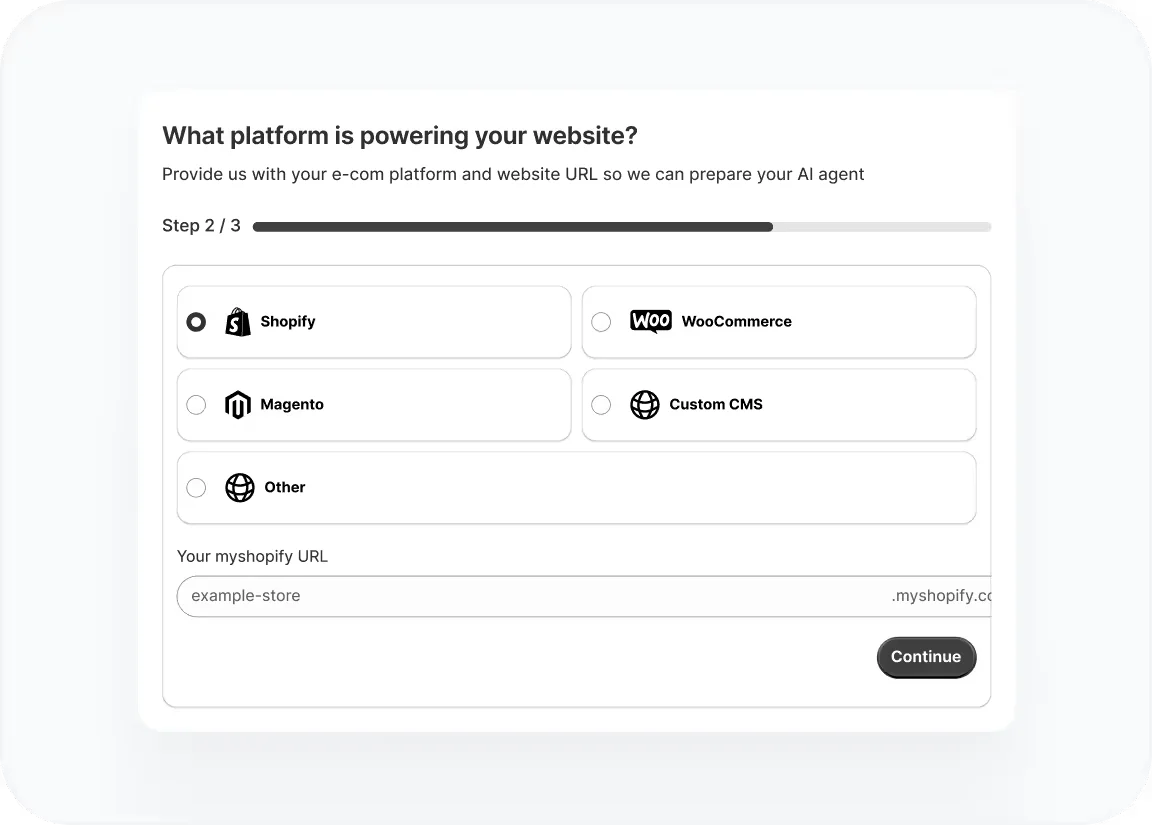Click the WooCommerce logo
This screenshot has height=825, width=1152.
650,321
